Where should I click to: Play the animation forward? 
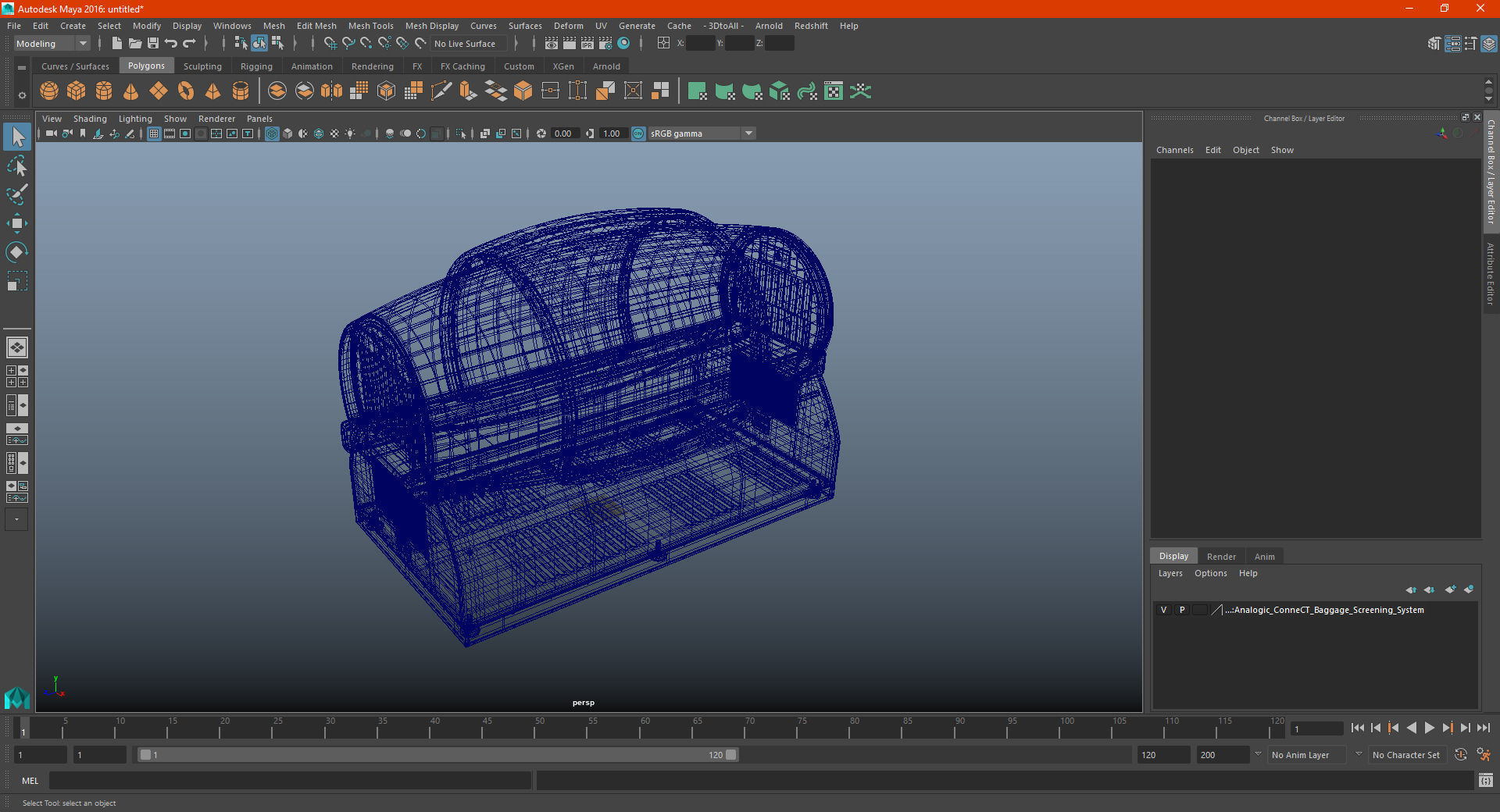pyautogui.click(x=1430, y=728)
